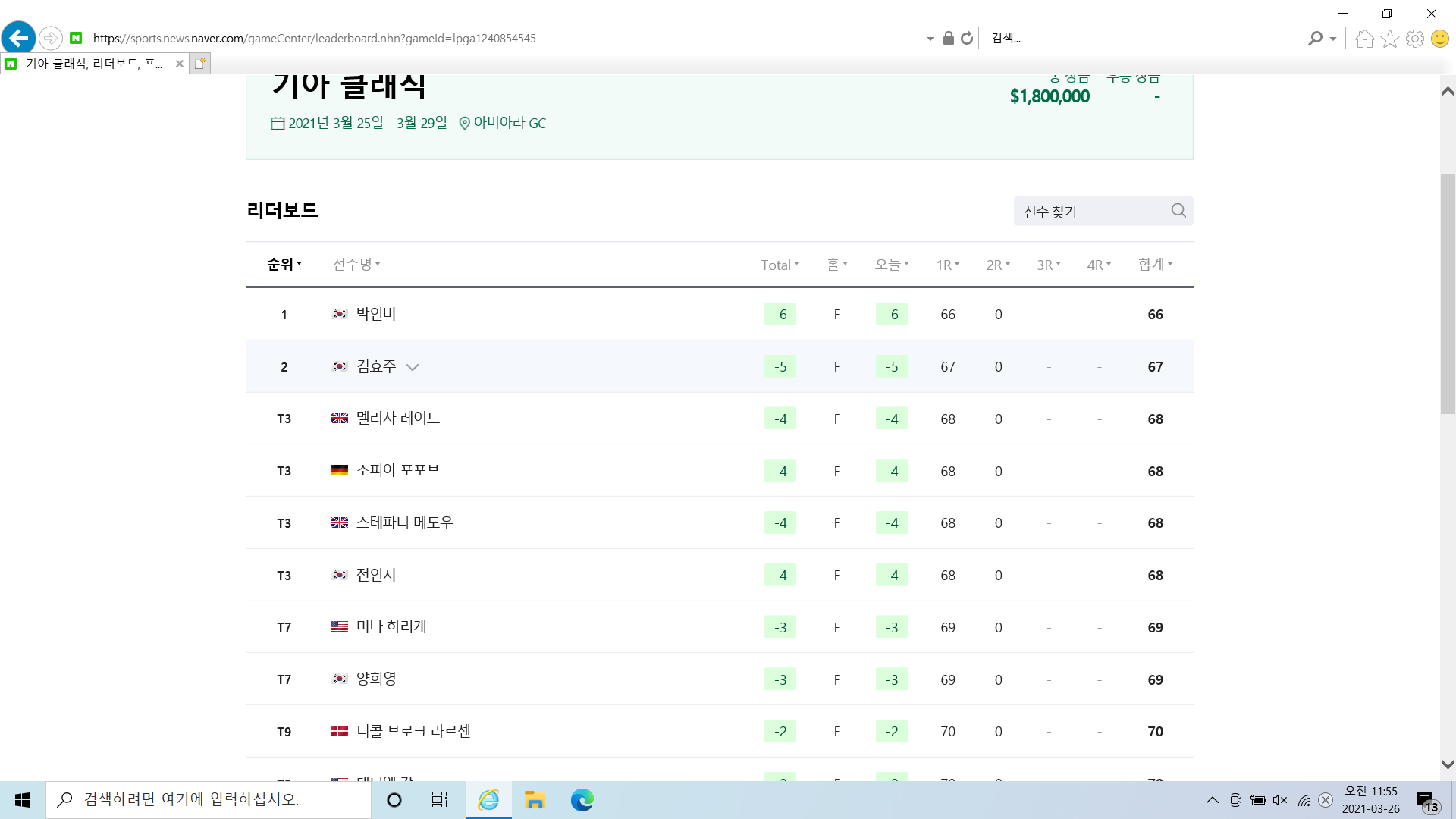Image resolution: width=1456 pixels, height=819 pixels.
Task: Show hidden system tray icons
Action: click(1213, 800)
